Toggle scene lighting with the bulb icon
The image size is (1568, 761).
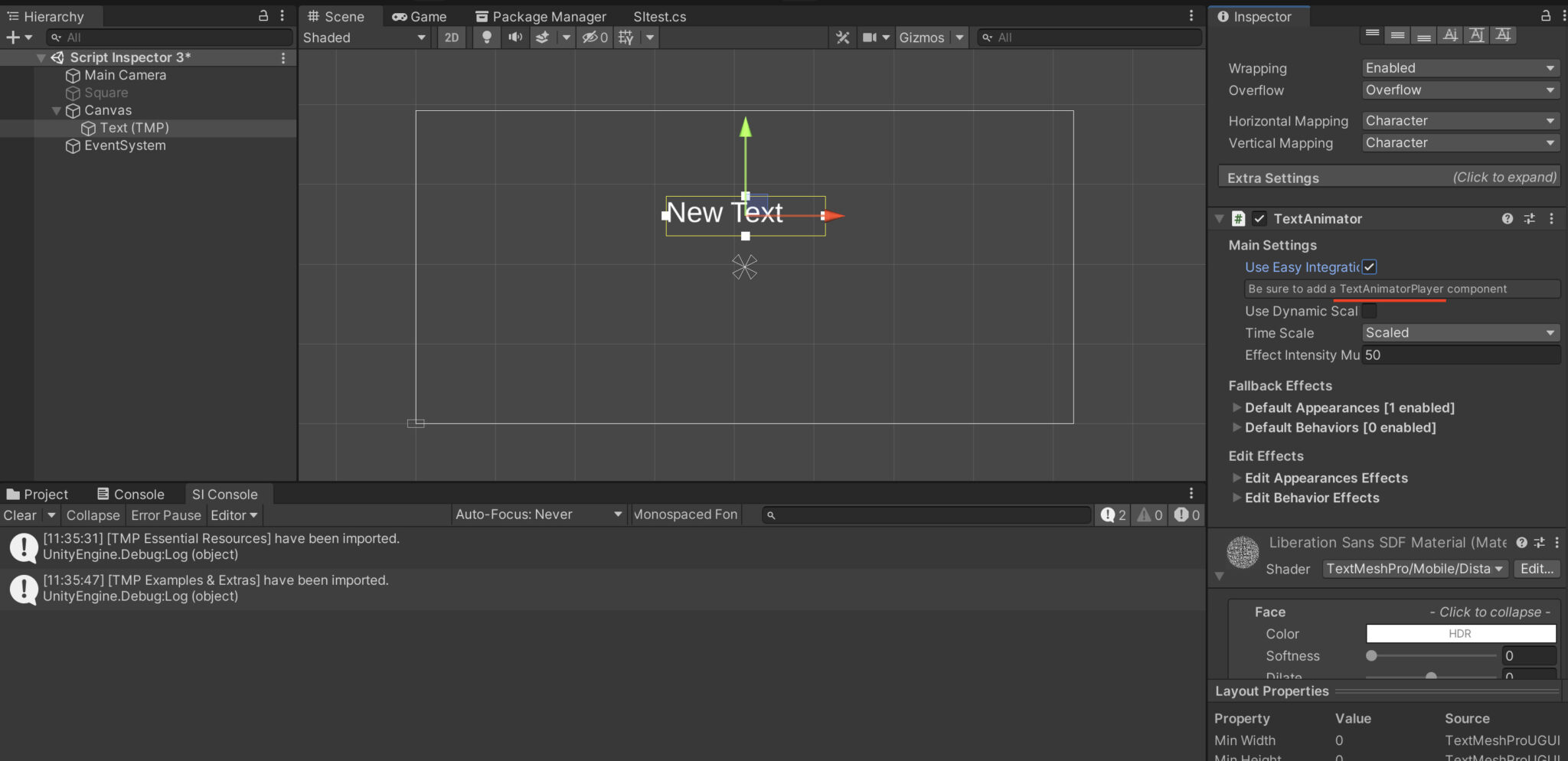click(486, 37)
